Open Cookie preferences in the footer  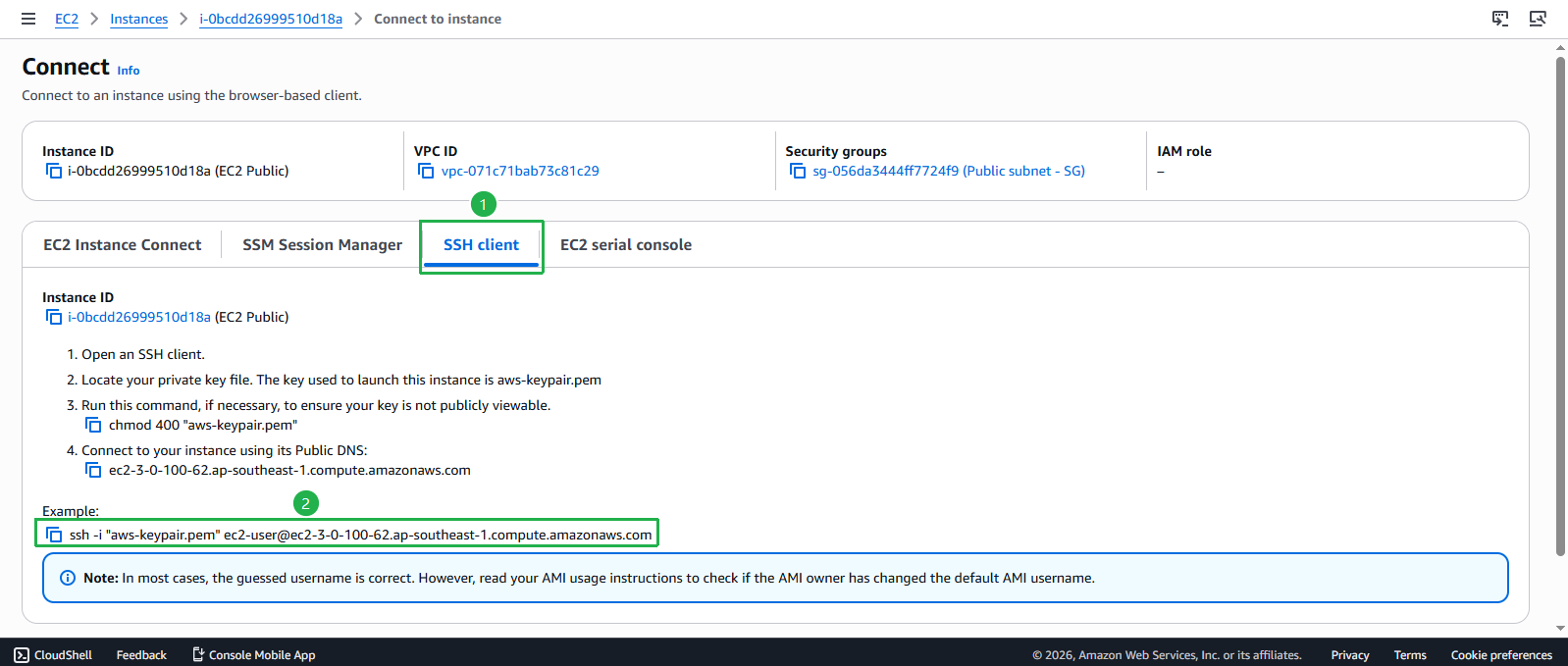coord(1501,655)
